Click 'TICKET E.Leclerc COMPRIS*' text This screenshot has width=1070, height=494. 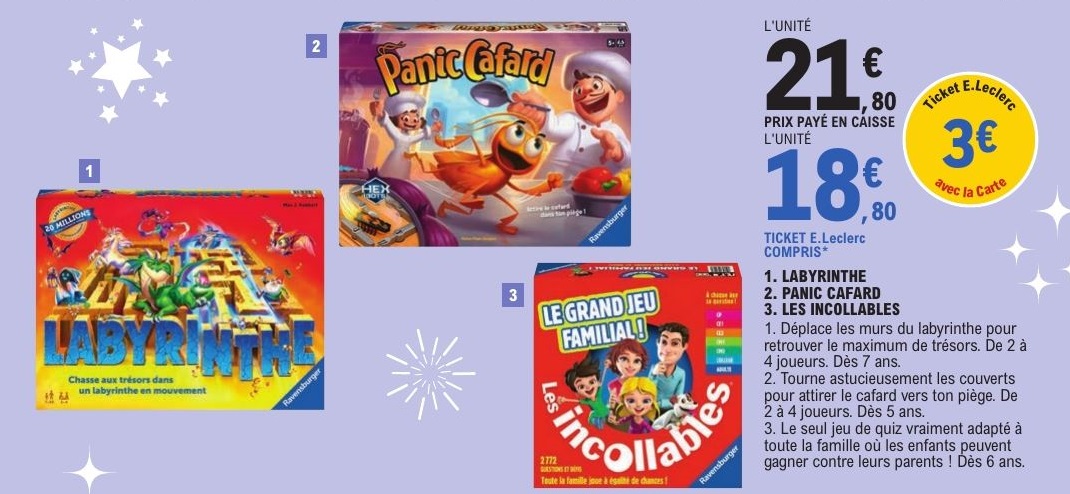click(x=807, y=245)
